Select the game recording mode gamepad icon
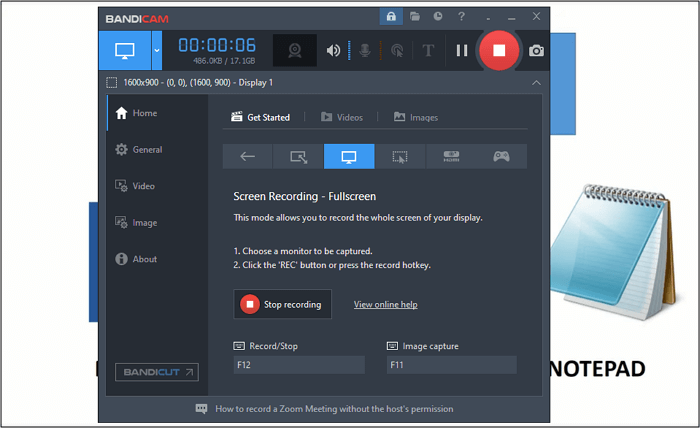The image size is (700, 428). click(x=501, y=156)
